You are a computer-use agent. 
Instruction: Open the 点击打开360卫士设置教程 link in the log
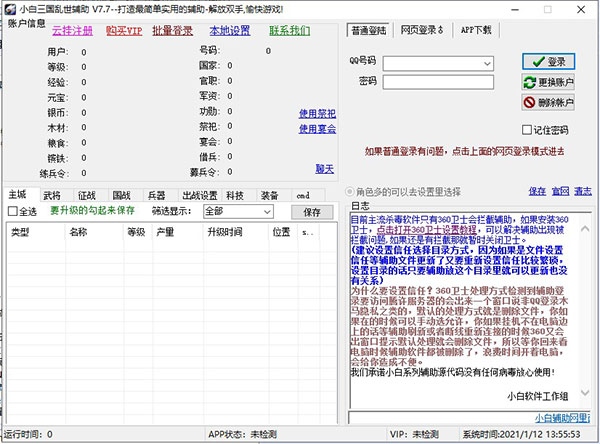pos(426,230)
